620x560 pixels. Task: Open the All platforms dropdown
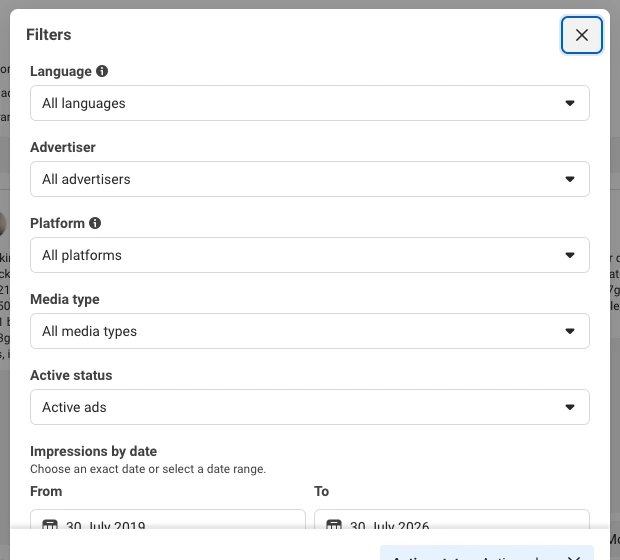coord(310,255)
